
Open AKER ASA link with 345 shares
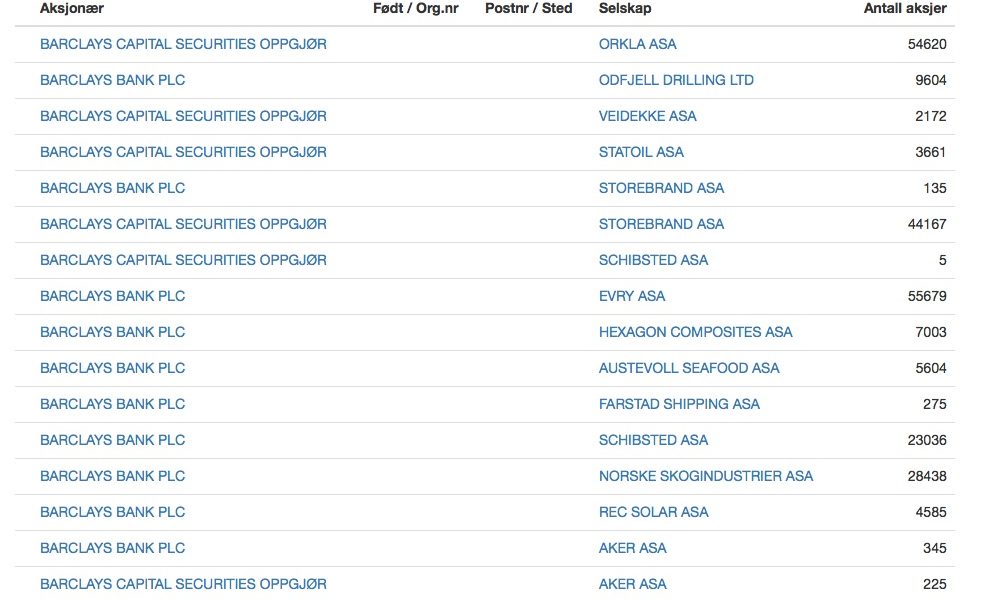(x=632, y=549)
